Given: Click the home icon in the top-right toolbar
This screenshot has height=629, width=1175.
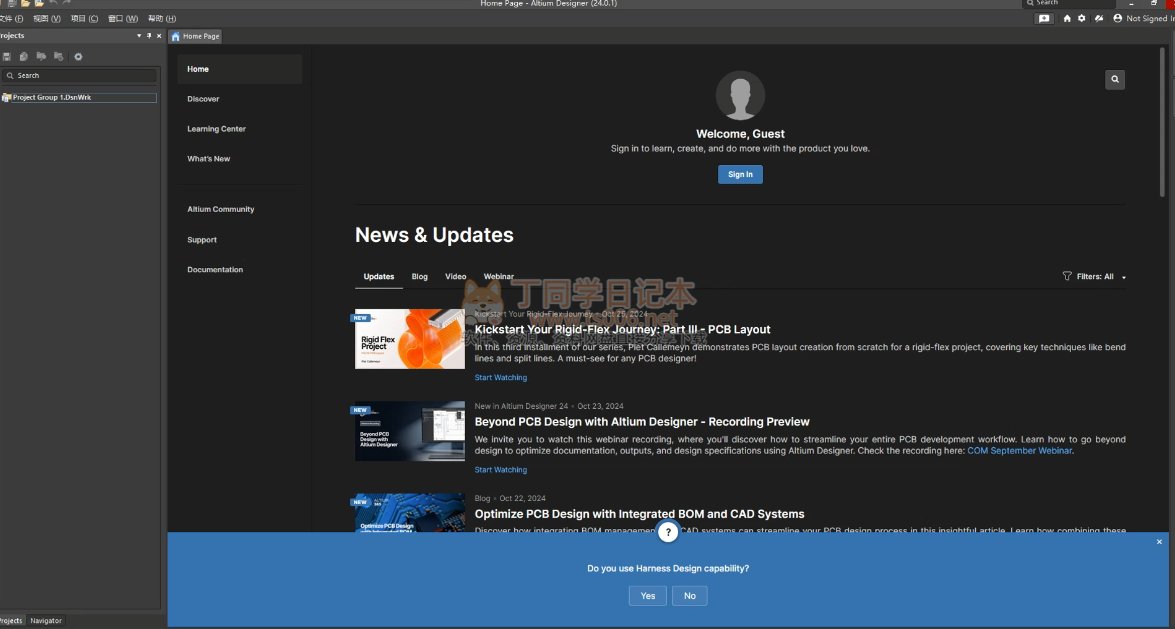Looking at the screenshot, I should [1067, 19].
